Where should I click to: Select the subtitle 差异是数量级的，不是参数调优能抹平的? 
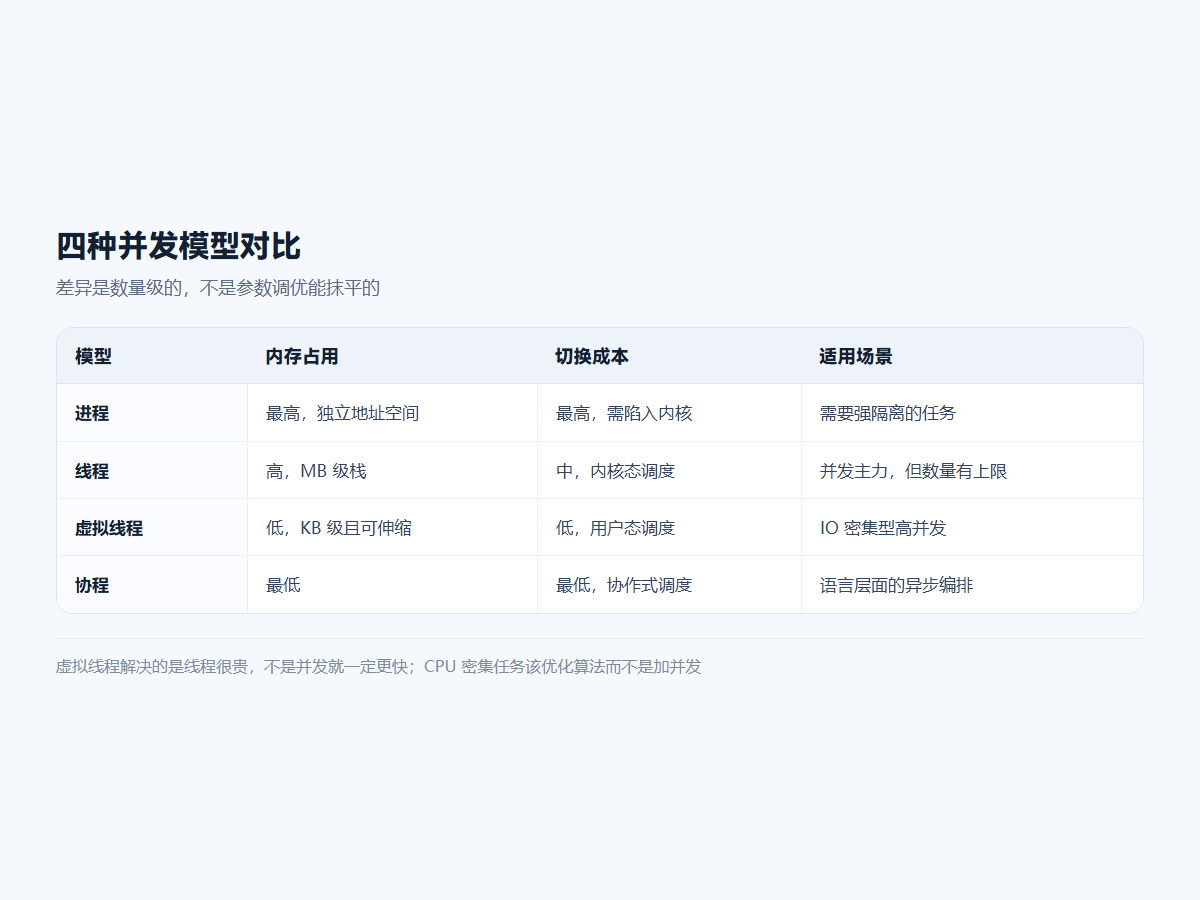point(218,288)
